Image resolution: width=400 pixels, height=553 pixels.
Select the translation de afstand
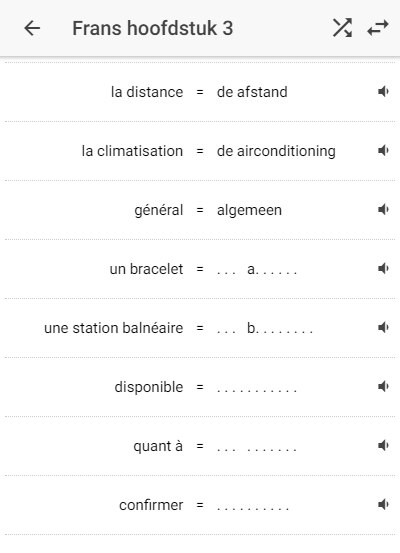point(252,92)
